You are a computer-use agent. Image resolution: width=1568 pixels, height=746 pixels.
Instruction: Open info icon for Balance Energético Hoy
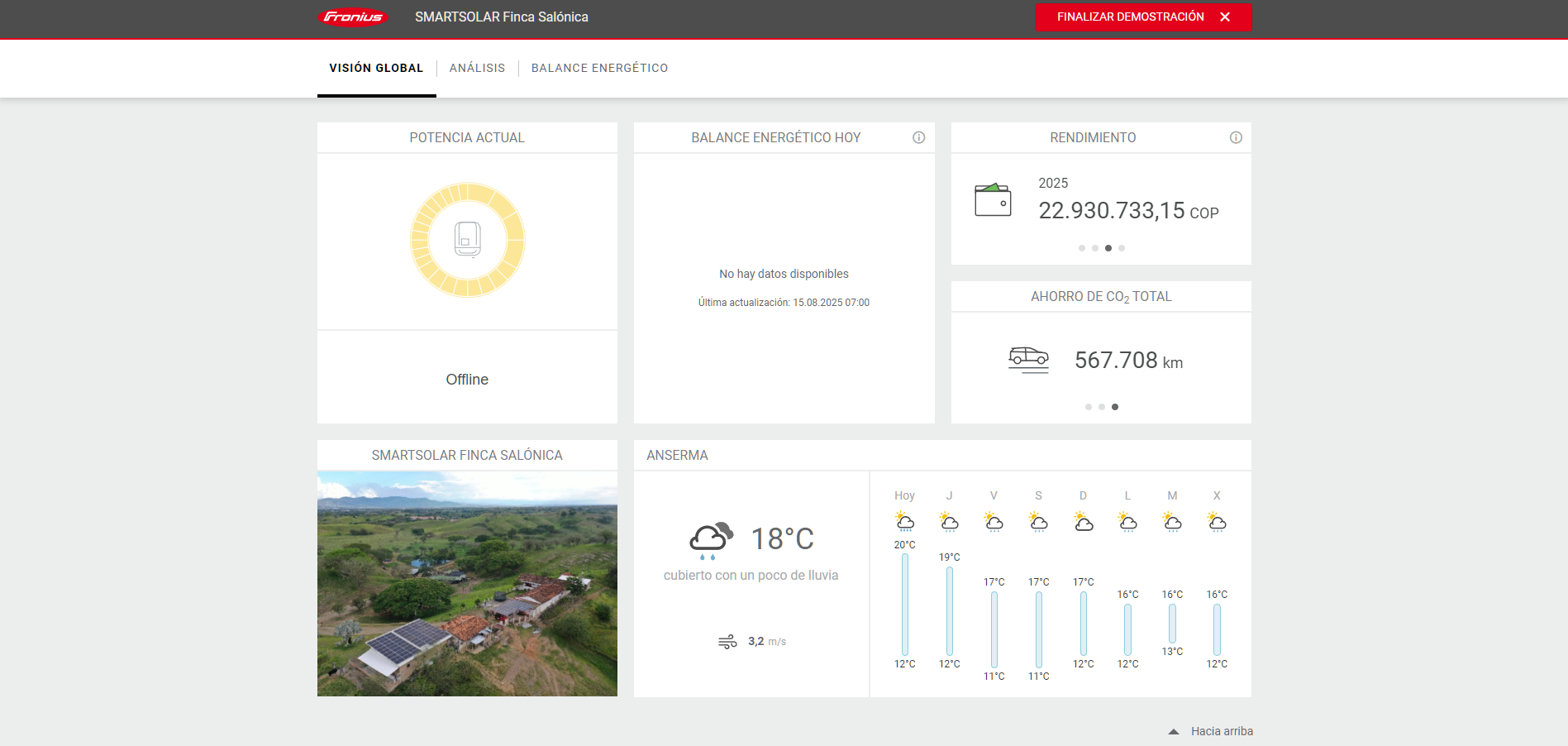pyautogui.click(x=918, y=138)
